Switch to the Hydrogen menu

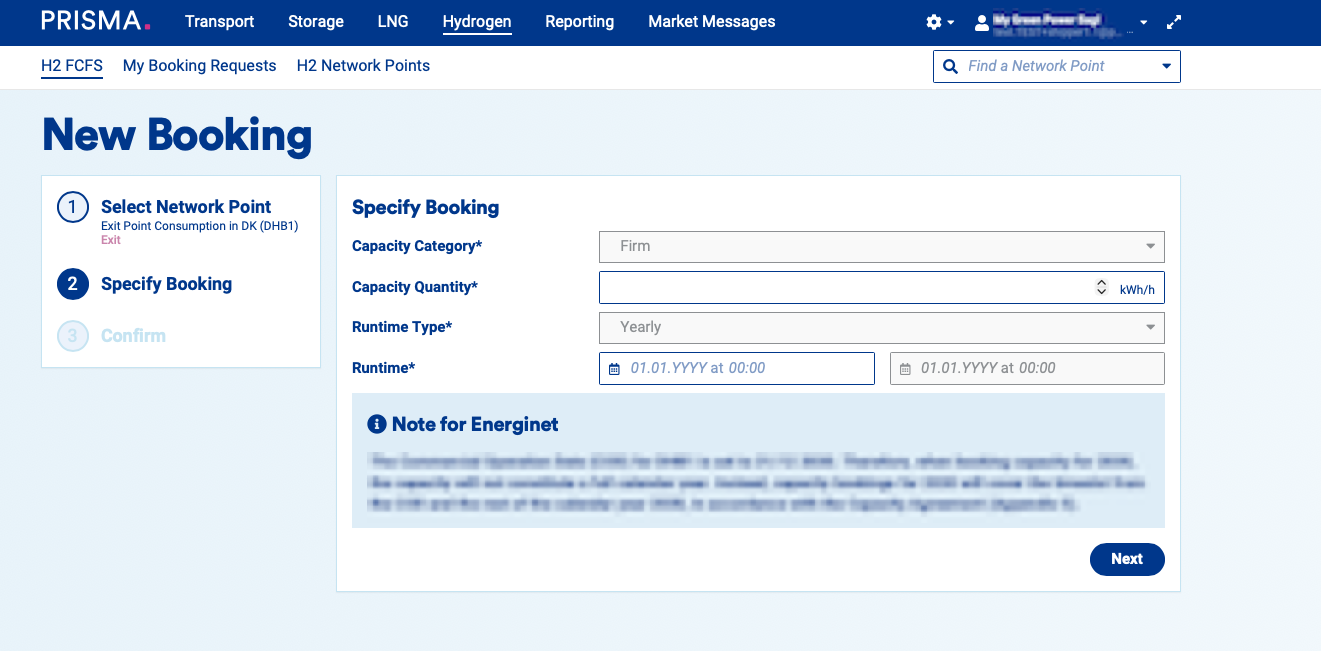[477, 21]
